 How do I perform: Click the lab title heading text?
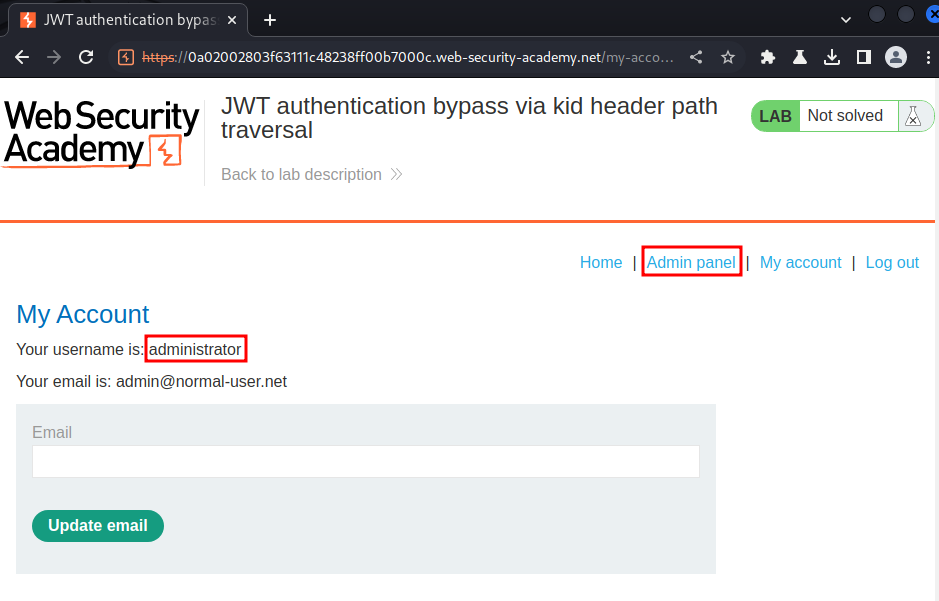pyautogui.click(x=469, y=118)
